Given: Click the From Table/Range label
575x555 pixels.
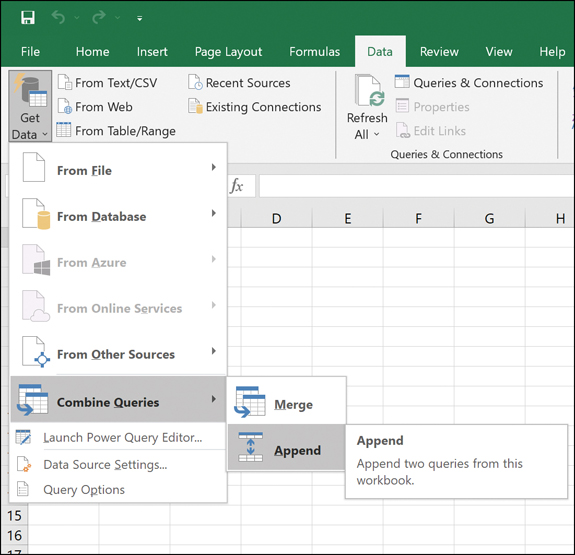Looking at the screenshot, I should [x=125, y=131].
